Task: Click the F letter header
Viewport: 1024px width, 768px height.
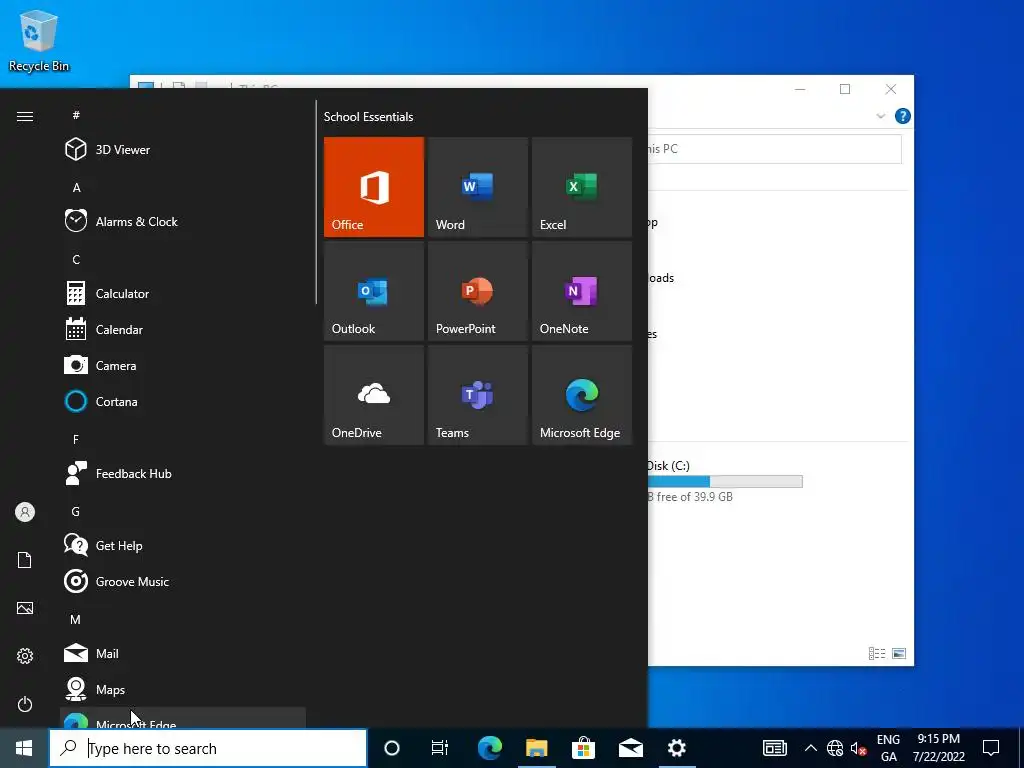Action: [x=76, y=440]
